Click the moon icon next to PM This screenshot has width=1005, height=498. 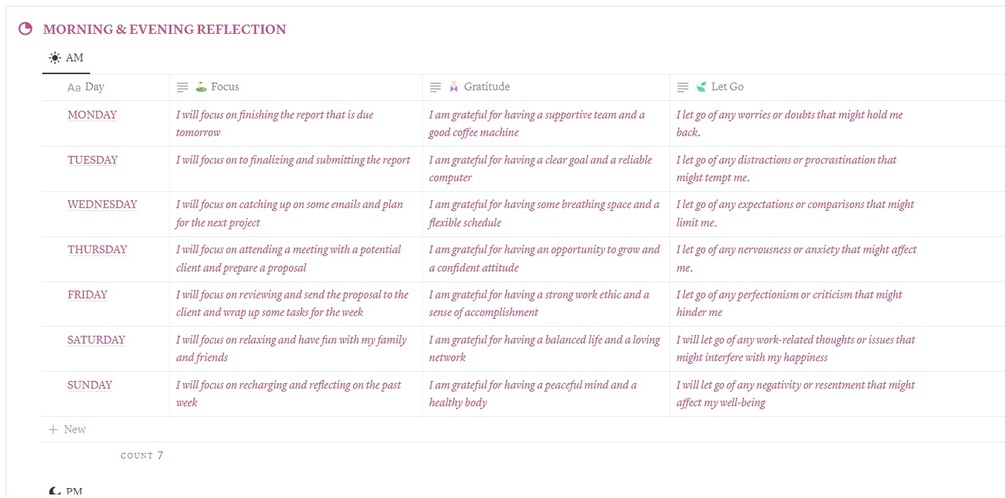54,491
